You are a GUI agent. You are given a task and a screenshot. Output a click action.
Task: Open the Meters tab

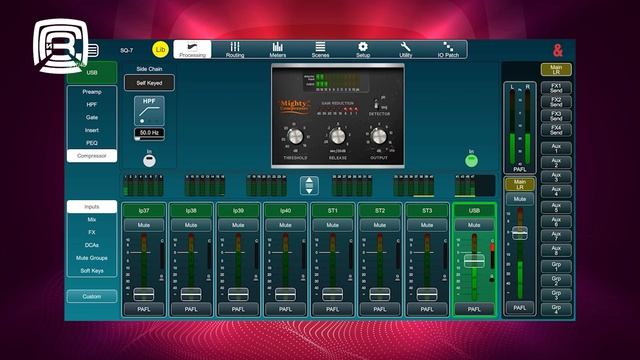278,49
